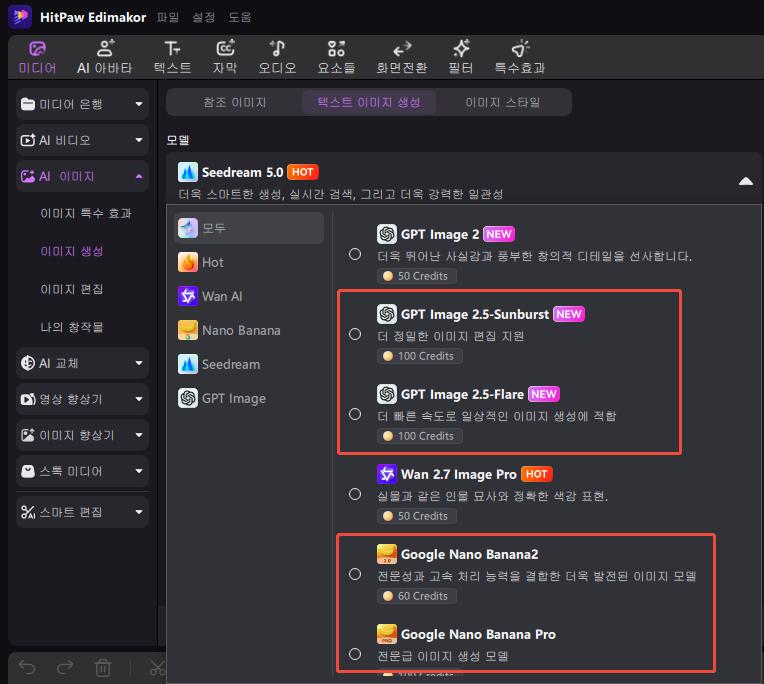Open the 화면전환 transitions tool

[402, 57]
